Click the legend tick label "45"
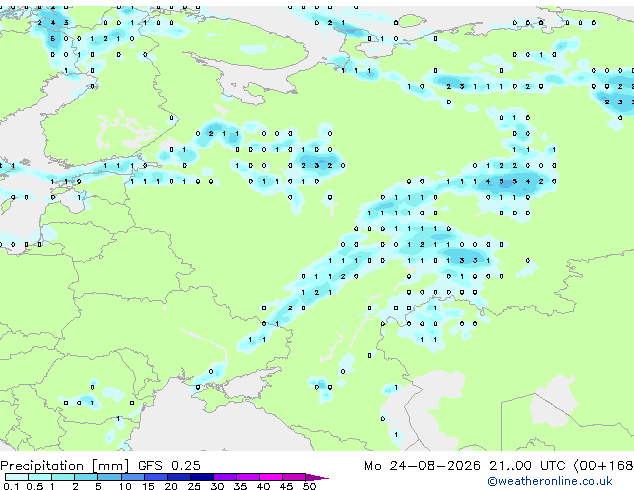Image resolution: width=634 pixels, height=490 pixels. (287, 486)
